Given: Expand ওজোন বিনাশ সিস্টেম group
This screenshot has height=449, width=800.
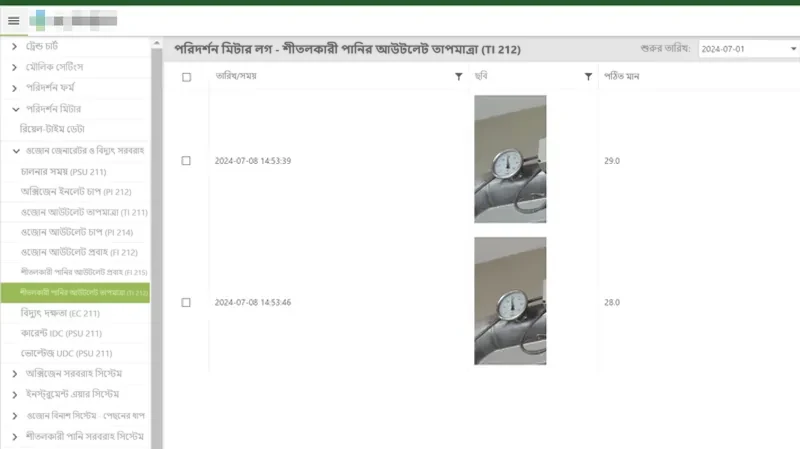Looking at the screenshot, I should pyautogui.click(x=15, y=416).
